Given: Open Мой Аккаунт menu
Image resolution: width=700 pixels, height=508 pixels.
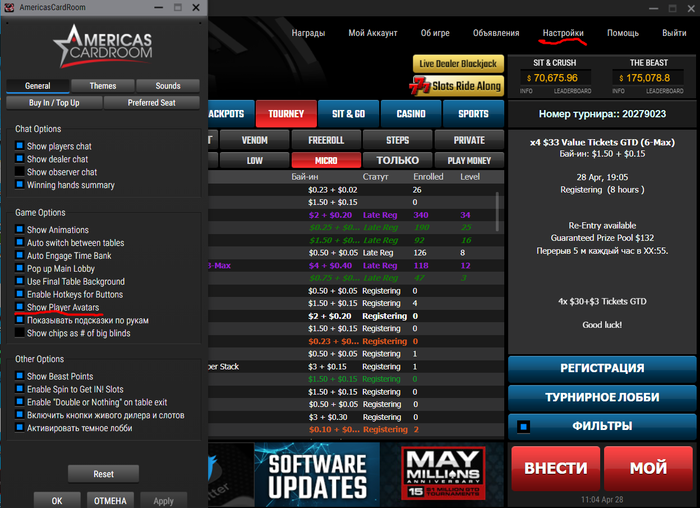Looking at the screenshot, I should click(x=373, y=33).
